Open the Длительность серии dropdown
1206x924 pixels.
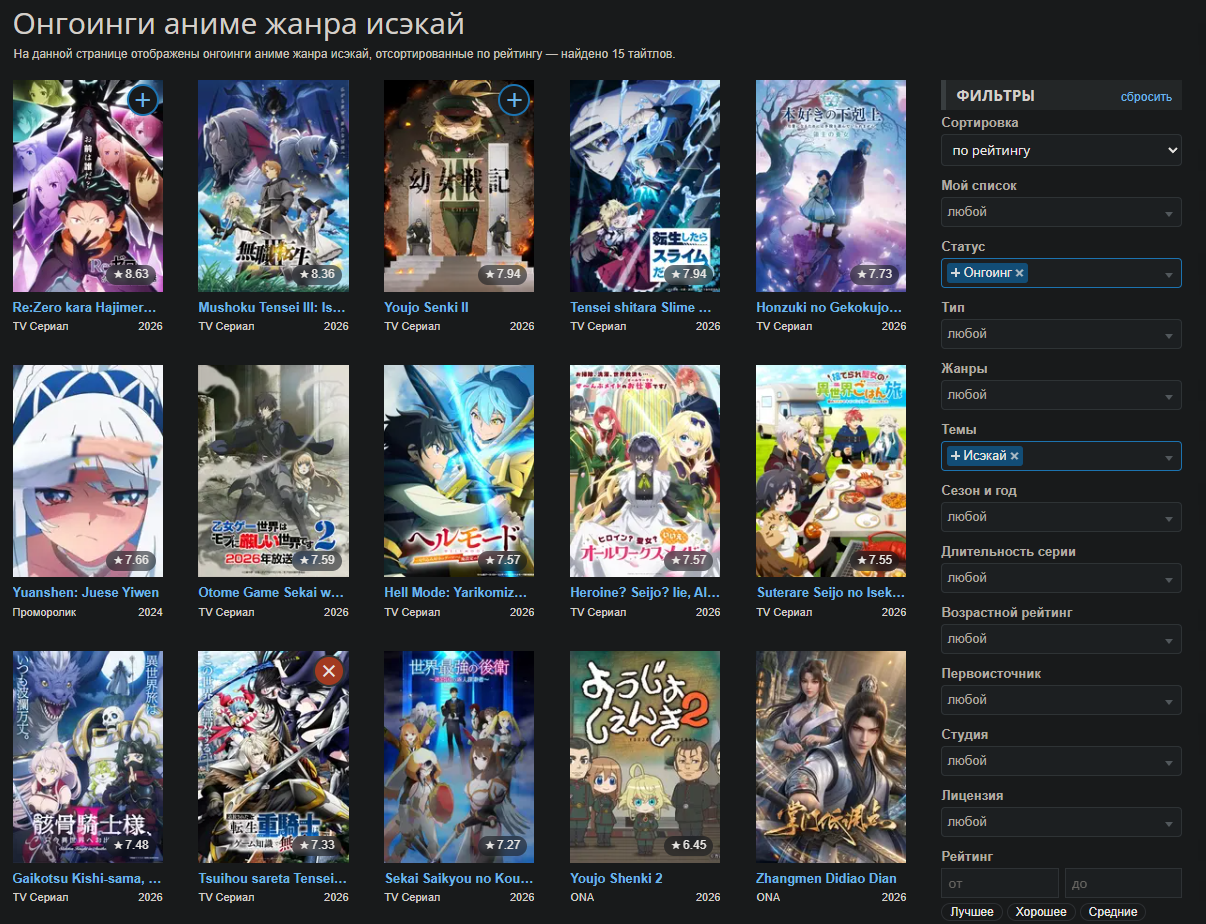point(1061,578)
